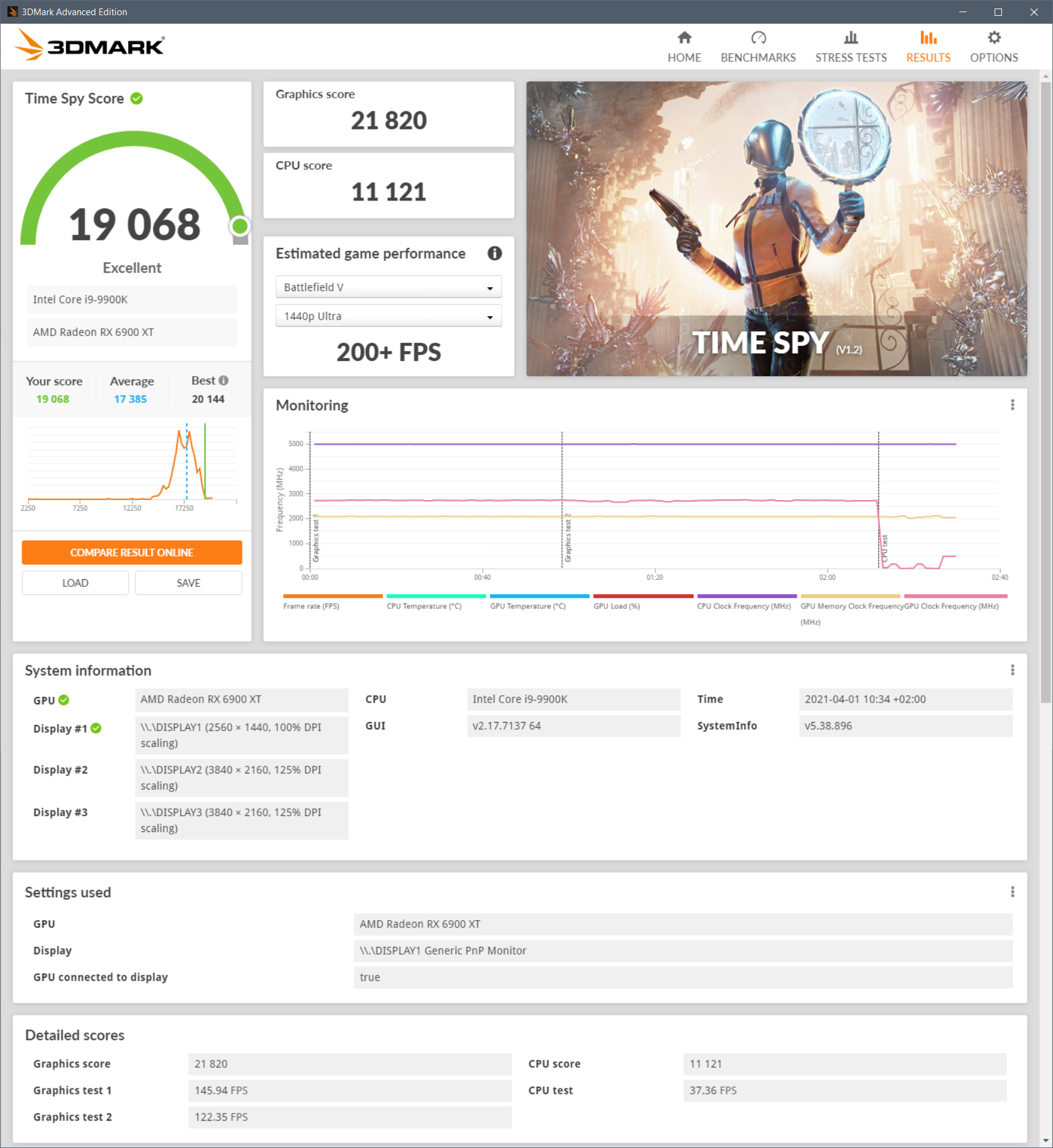
Task: Click the SAVE button
Action: coord(188,583)
